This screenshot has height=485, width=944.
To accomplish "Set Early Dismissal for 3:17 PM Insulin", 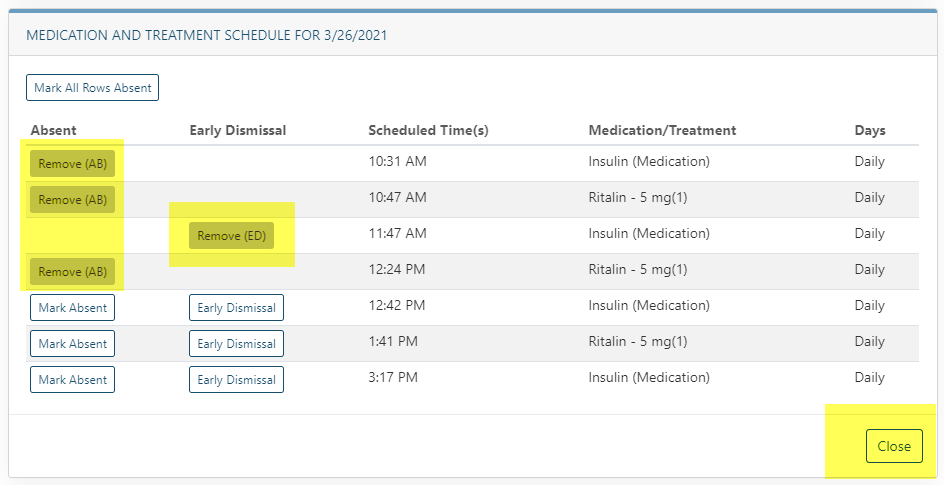I will [236, 380].
